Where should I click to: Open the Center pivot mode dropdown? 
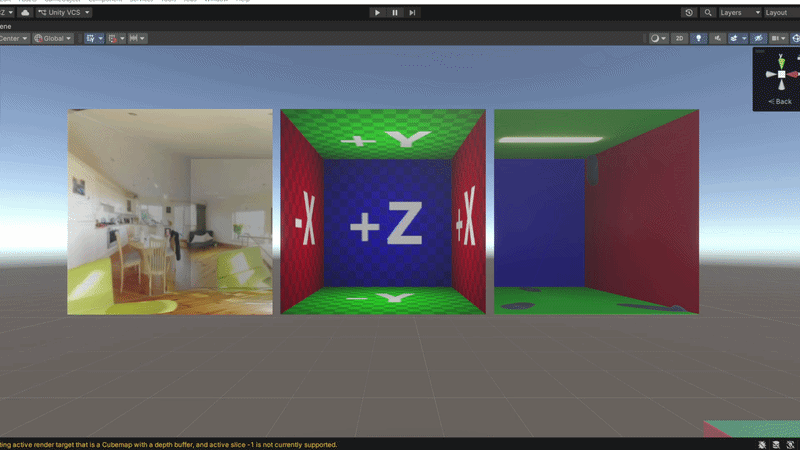tap(14, 38)
